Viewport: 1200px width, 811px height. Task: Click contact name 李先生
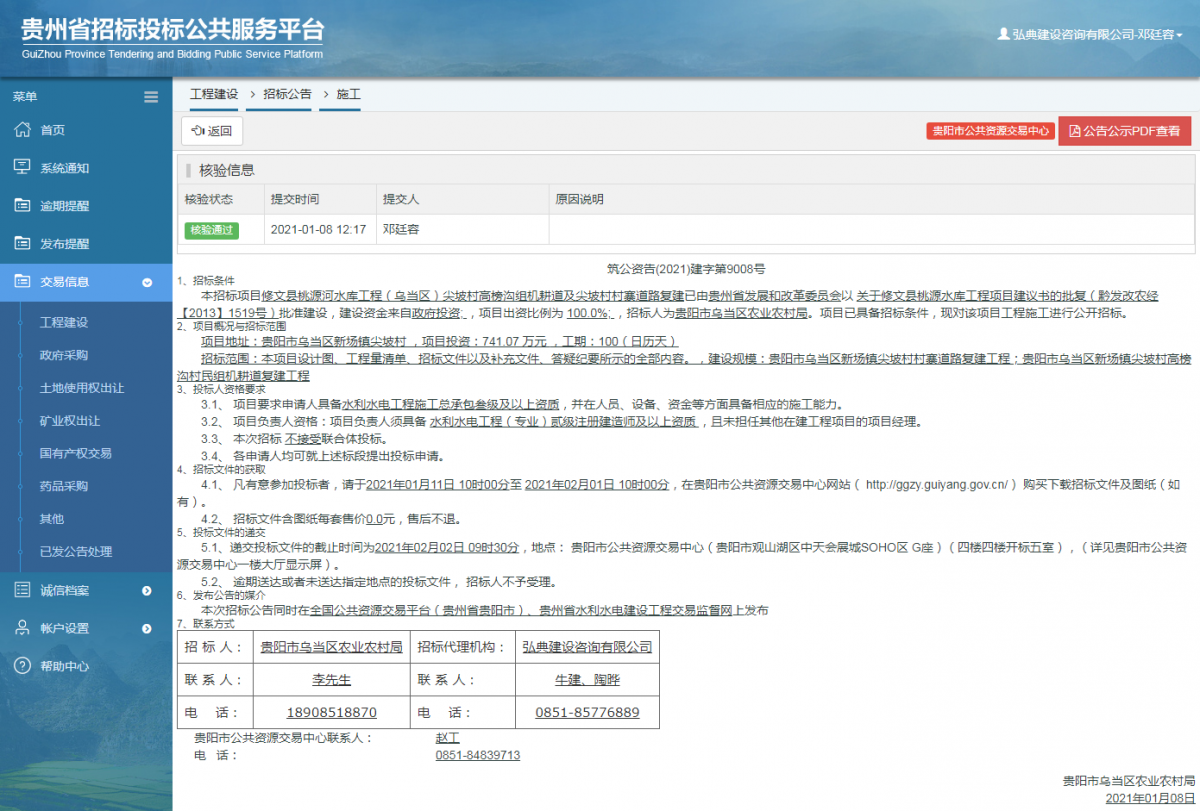(331, 680)
